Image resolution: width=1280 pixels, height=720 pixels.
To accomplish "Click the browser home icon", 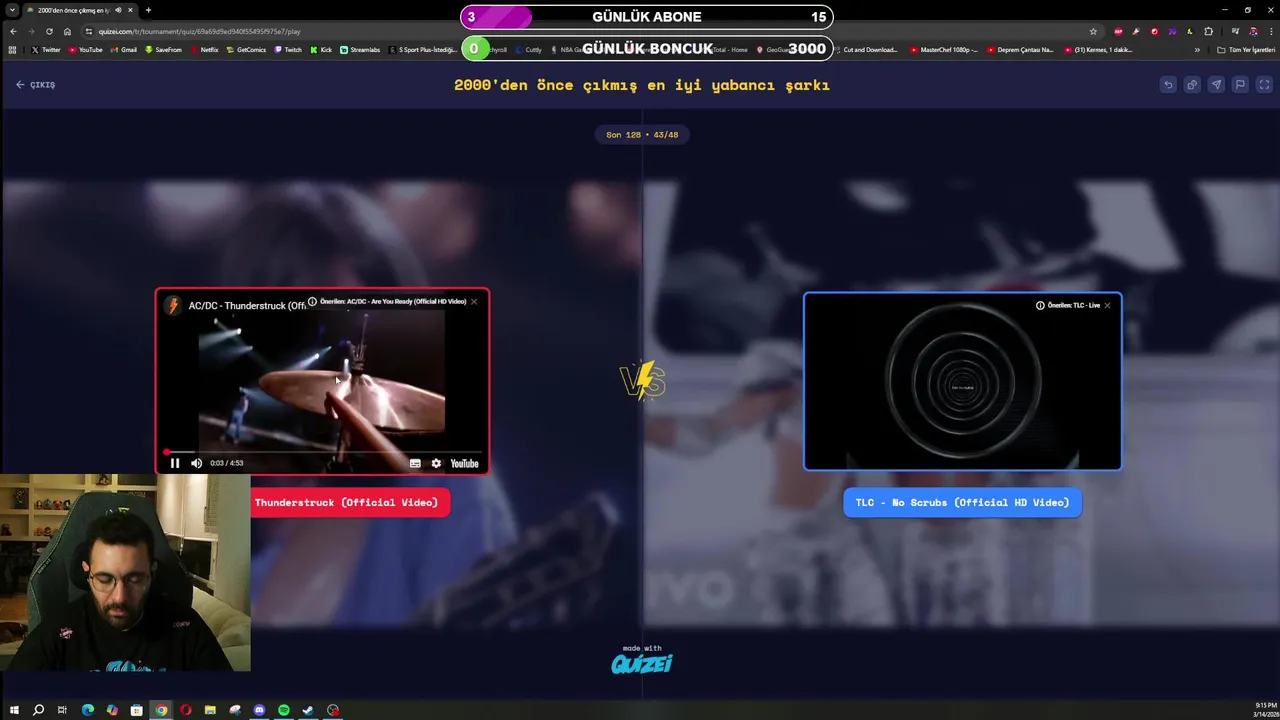I will [67, 31].
